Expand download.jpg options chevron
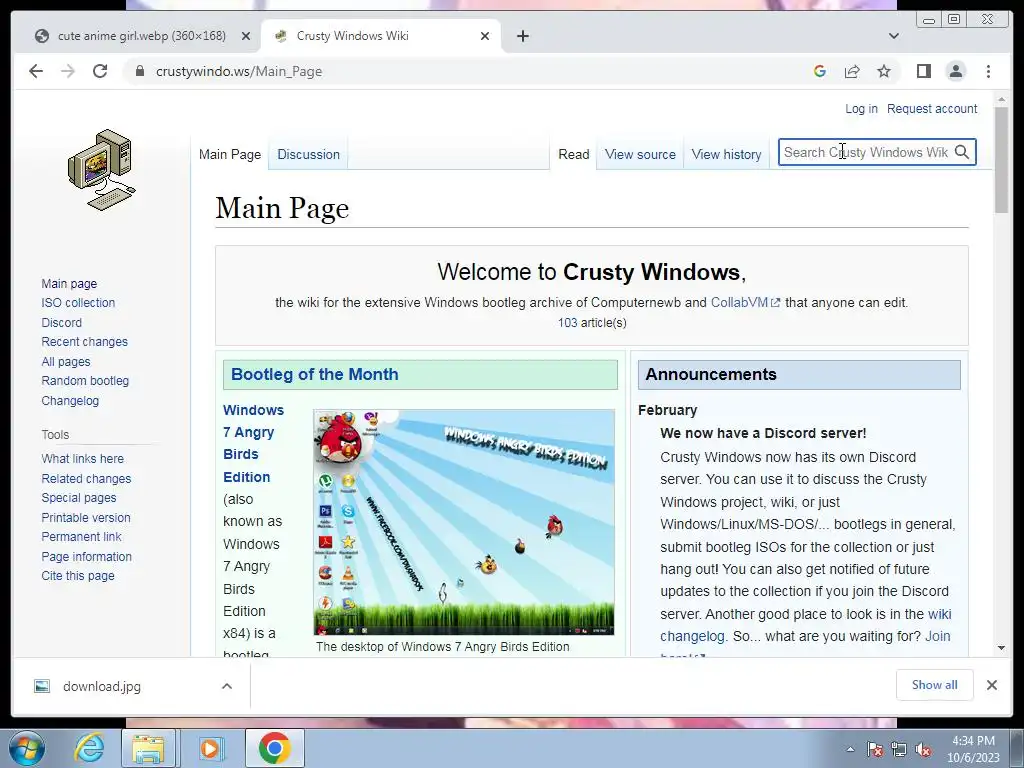1024x768 pixels. tap(227, 686)
